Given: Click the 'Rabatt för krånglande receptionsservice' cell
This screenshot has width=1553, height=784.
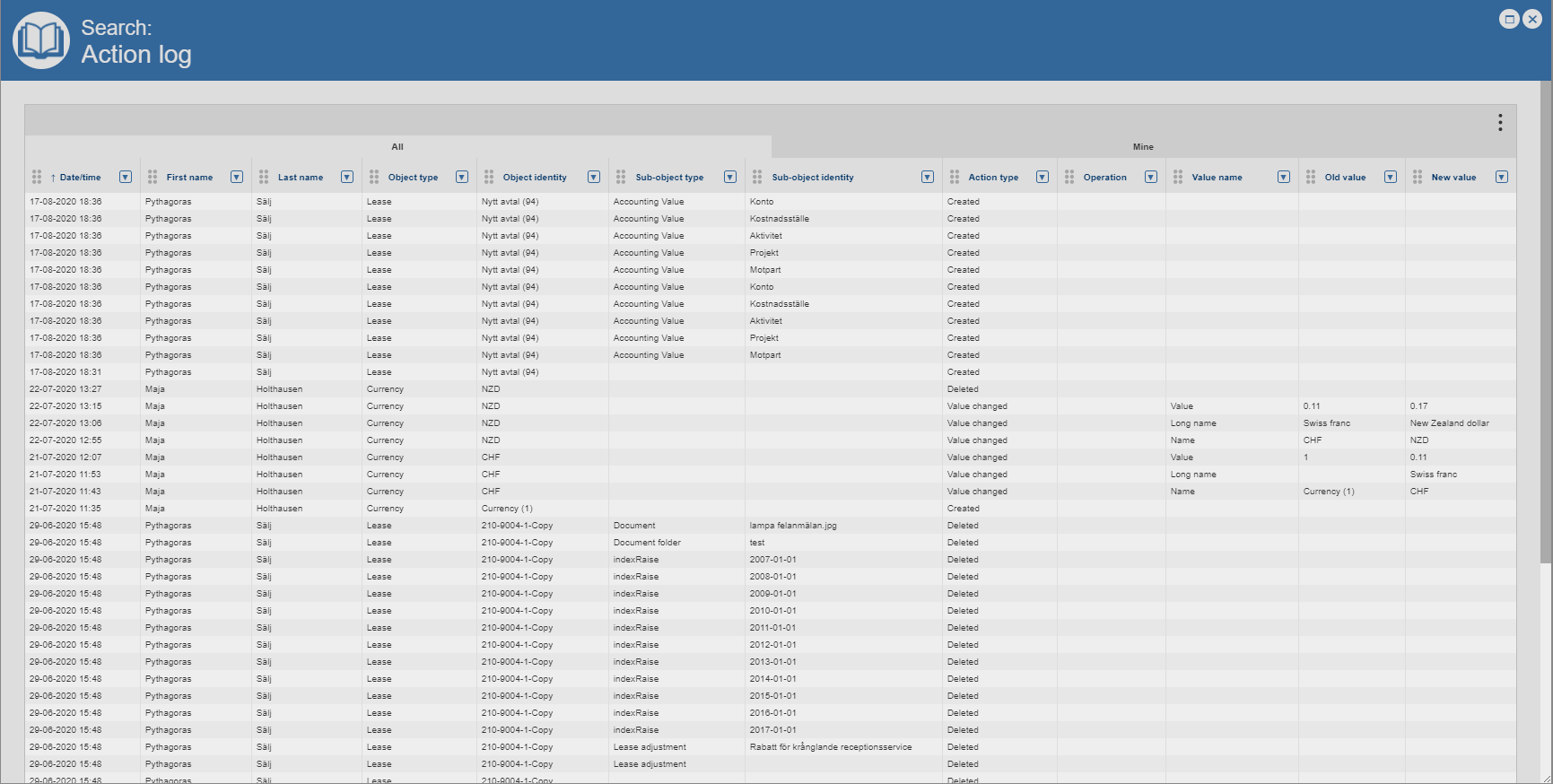Looking at the screenshot, I should 843,747.
